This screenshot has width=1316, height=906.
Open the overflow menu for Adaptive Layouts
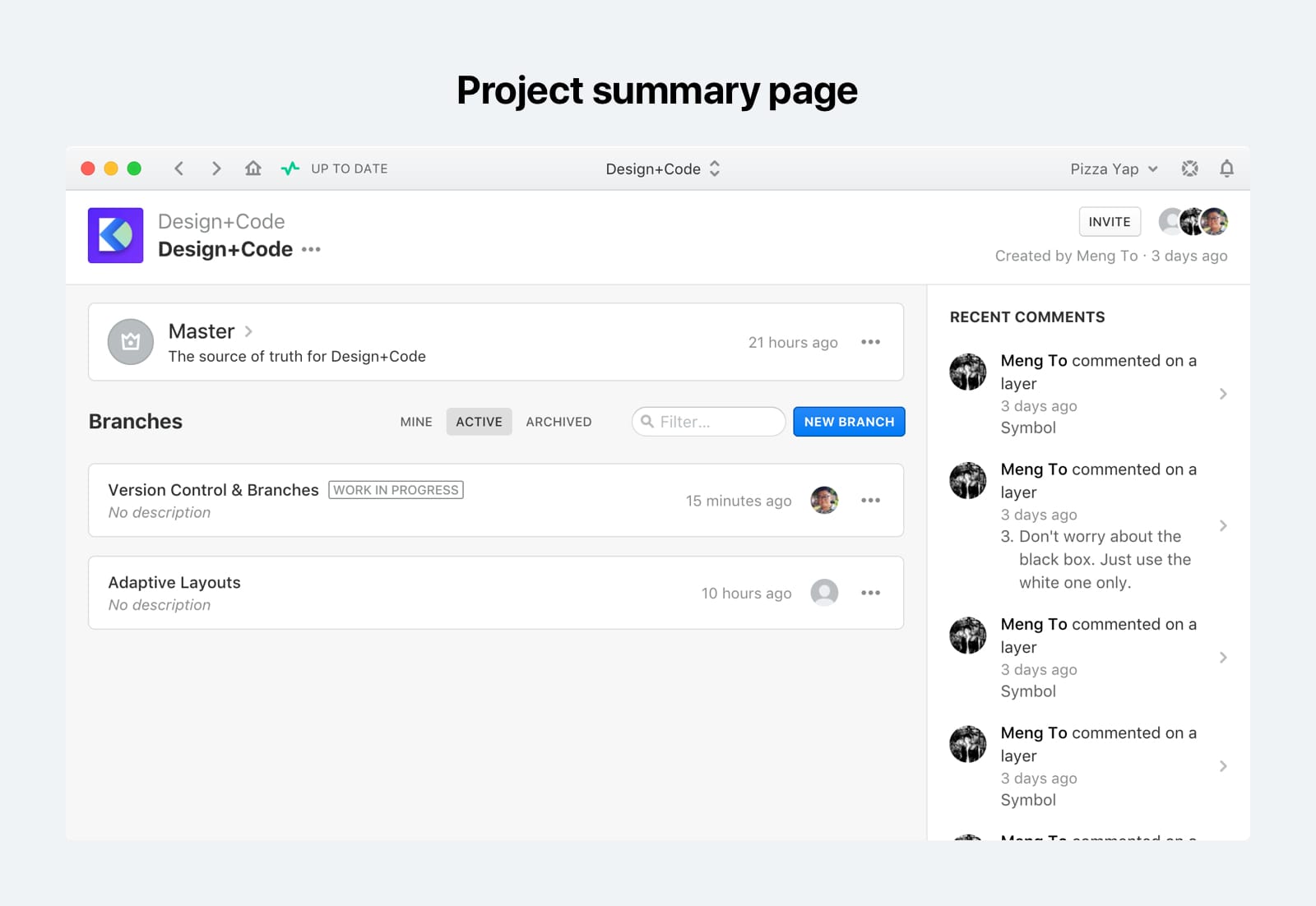tap(870, 592)
